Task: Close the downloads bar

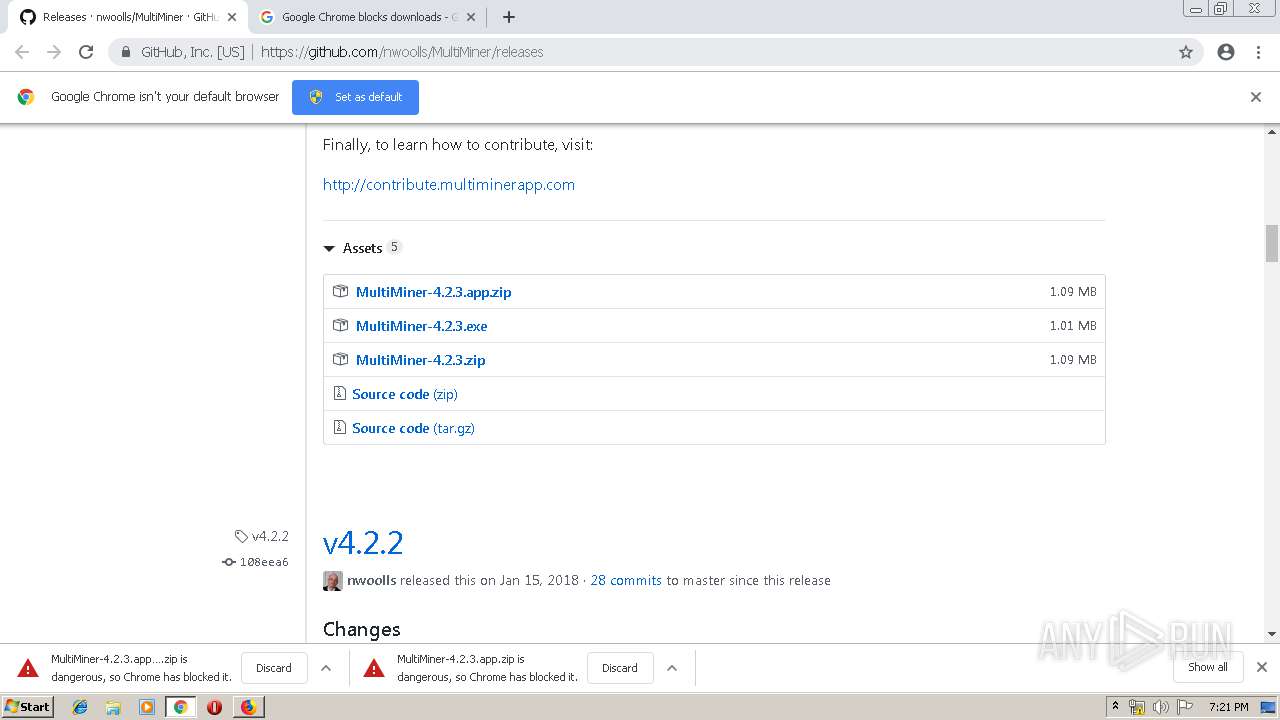Action: [1262, 667]
